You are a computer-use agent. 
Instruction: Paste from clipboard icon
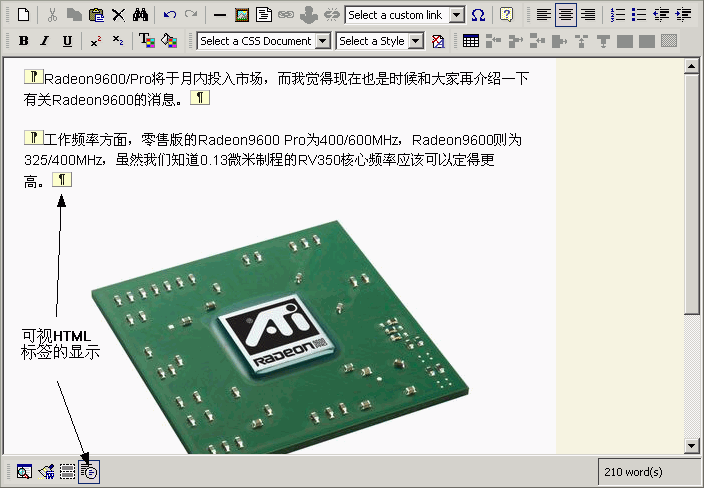point(96,15)
